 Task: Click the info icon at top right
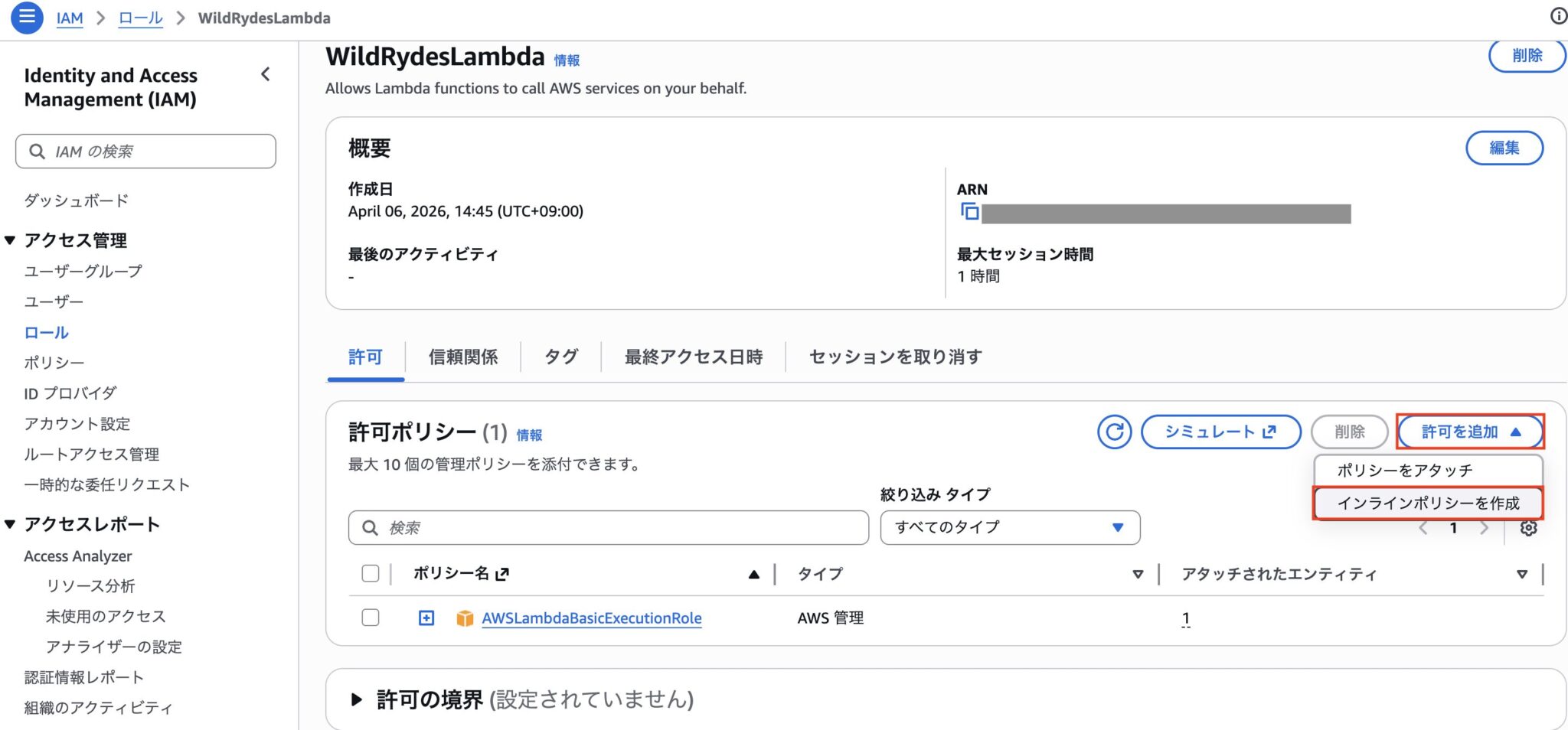coord(1558,16)
